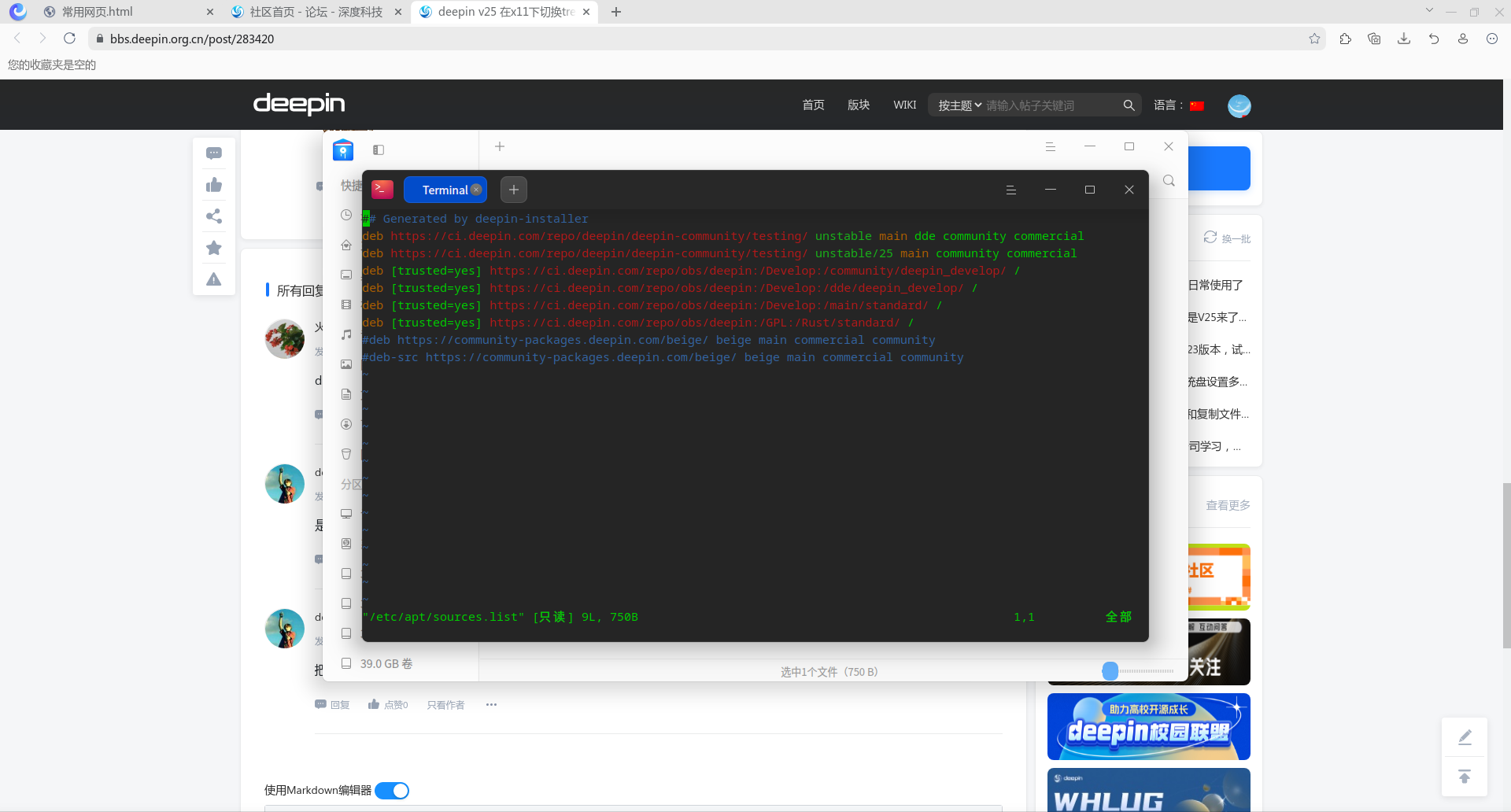The image size is (1511, 812).
Task: Click the thumbs-up icon in left post toolbar
Action: [x=214, y=185]
